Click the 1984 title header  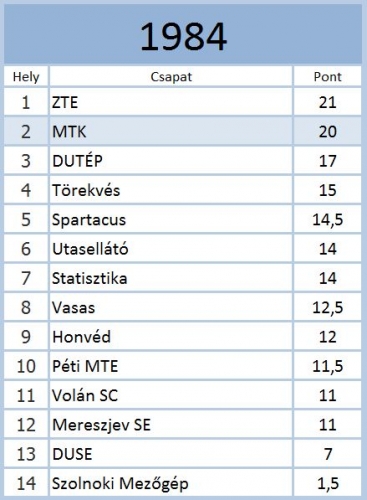pos(183,34)
